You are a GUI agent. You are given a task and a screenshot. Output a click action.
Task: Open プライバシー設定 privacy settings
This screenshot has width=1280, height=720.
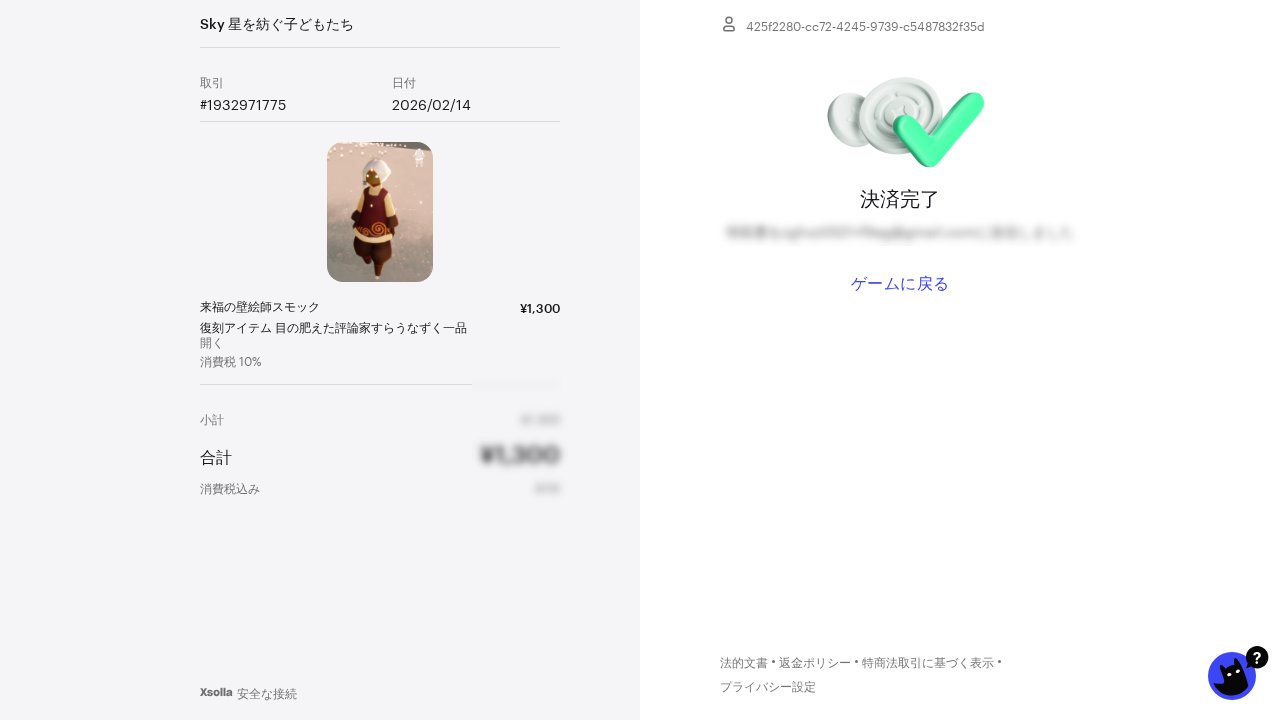click(768, 687)
